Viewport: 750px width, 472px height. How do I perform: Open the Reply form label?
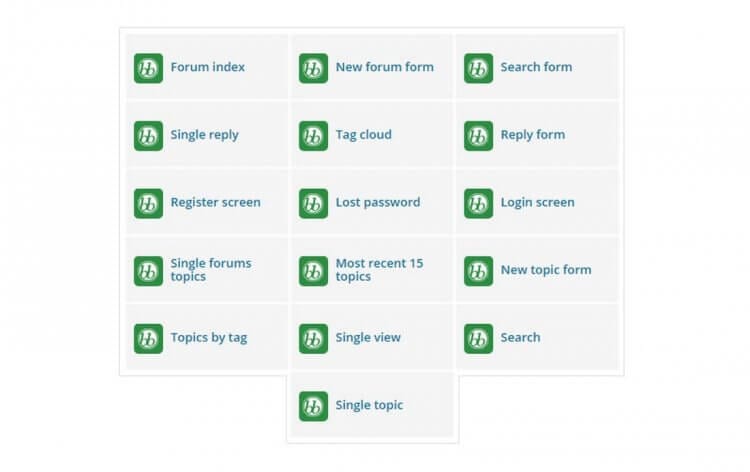pos(532,135)
